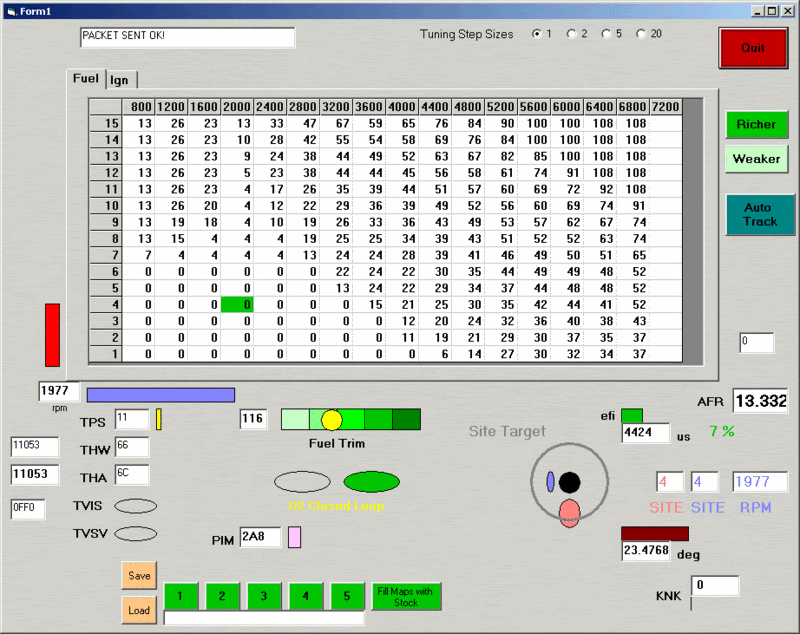800x634 pixels.
Task: Click Fill Maps with Stock
Action: 406,596
